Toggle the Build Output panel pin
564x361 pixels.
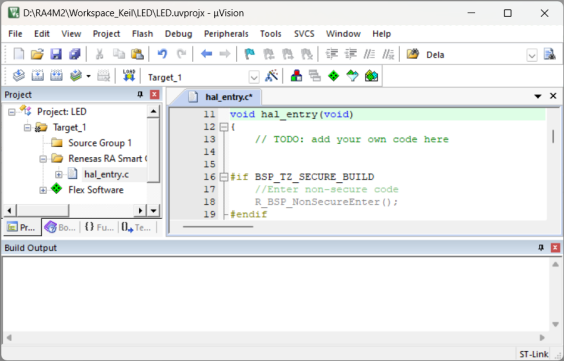tap(541, 247)
